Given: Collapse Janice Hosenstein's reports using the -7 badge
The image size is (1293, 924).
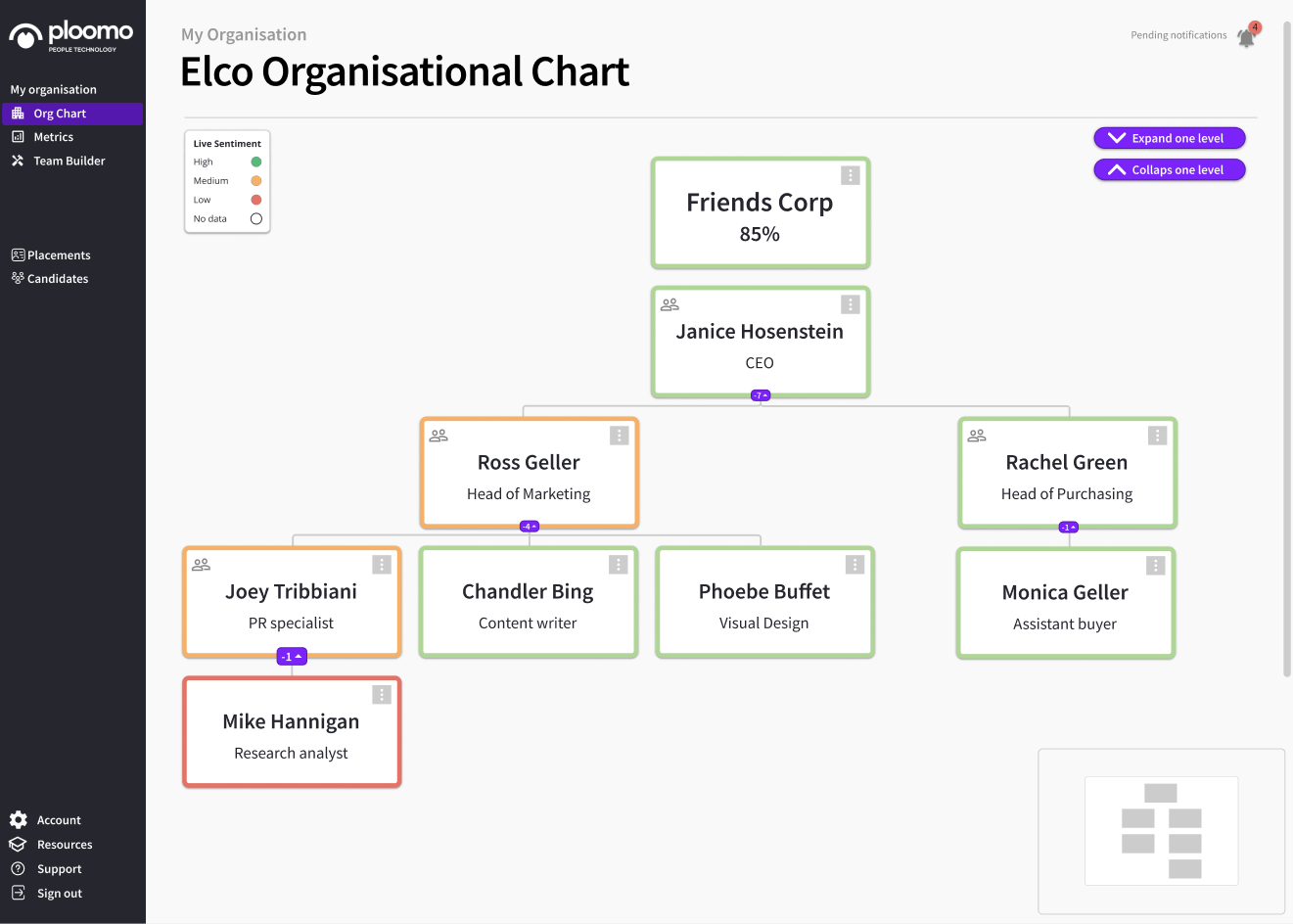Looking at the screenshot, I should click(760, 395).
